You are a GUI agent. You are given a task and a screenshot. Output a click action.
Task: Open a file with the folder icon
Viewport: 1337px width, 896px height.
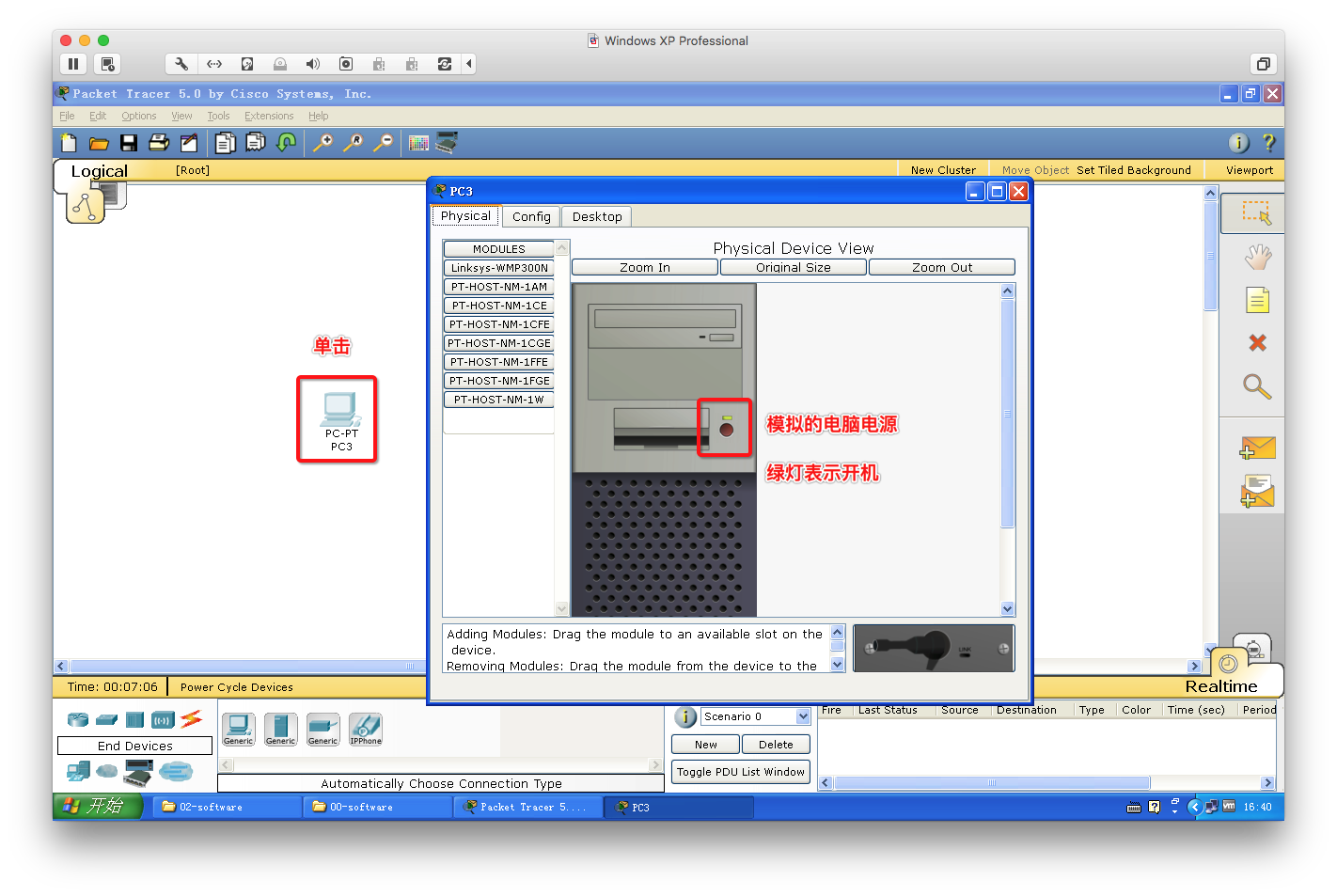99,143
